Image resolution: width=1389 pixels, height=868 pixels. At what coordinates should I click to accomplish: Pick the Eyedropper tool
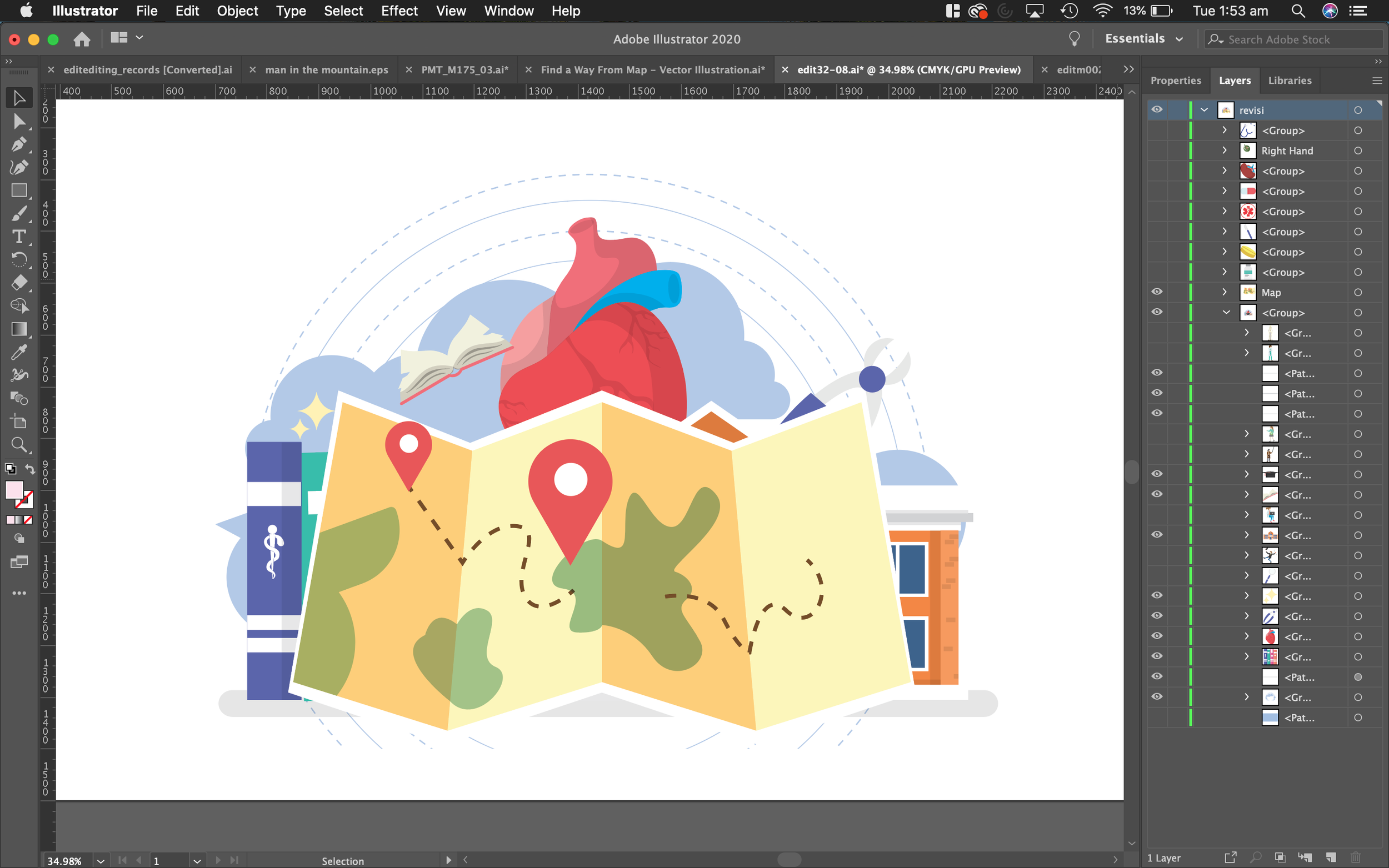[x=19, y=352]
